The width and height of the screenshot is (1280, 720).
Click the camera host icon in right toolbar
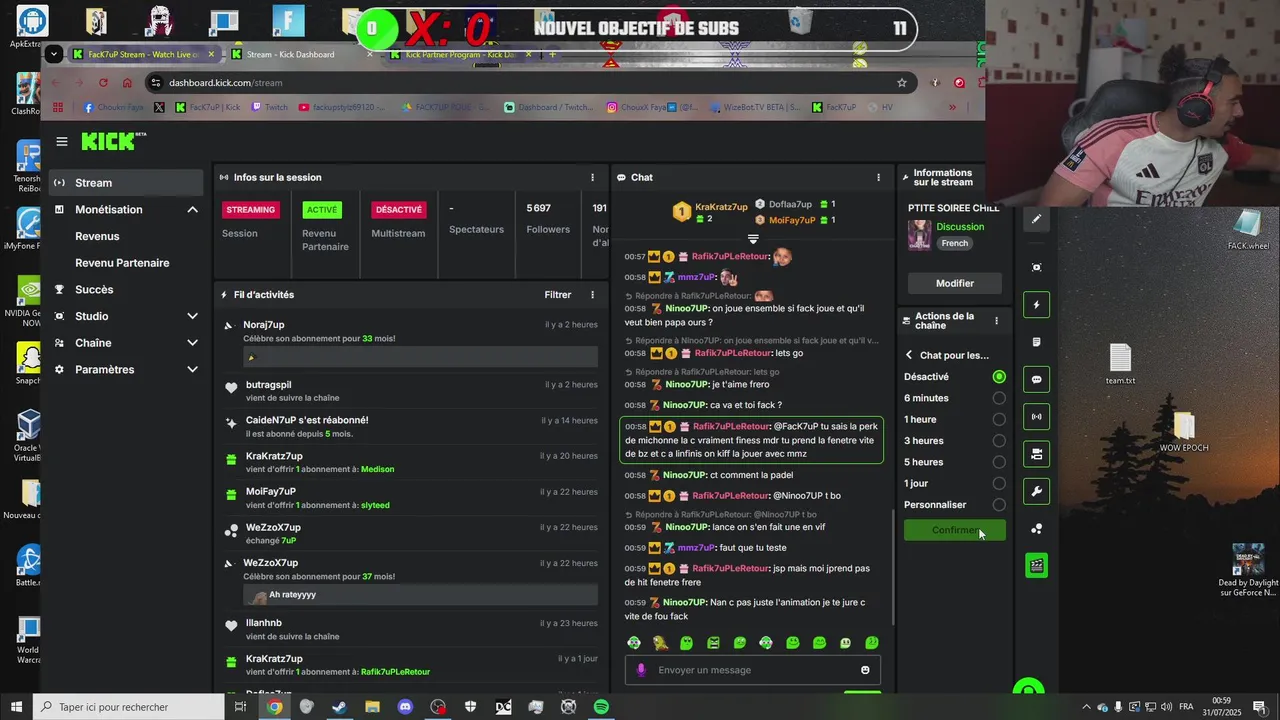(x=1036, y=454)
